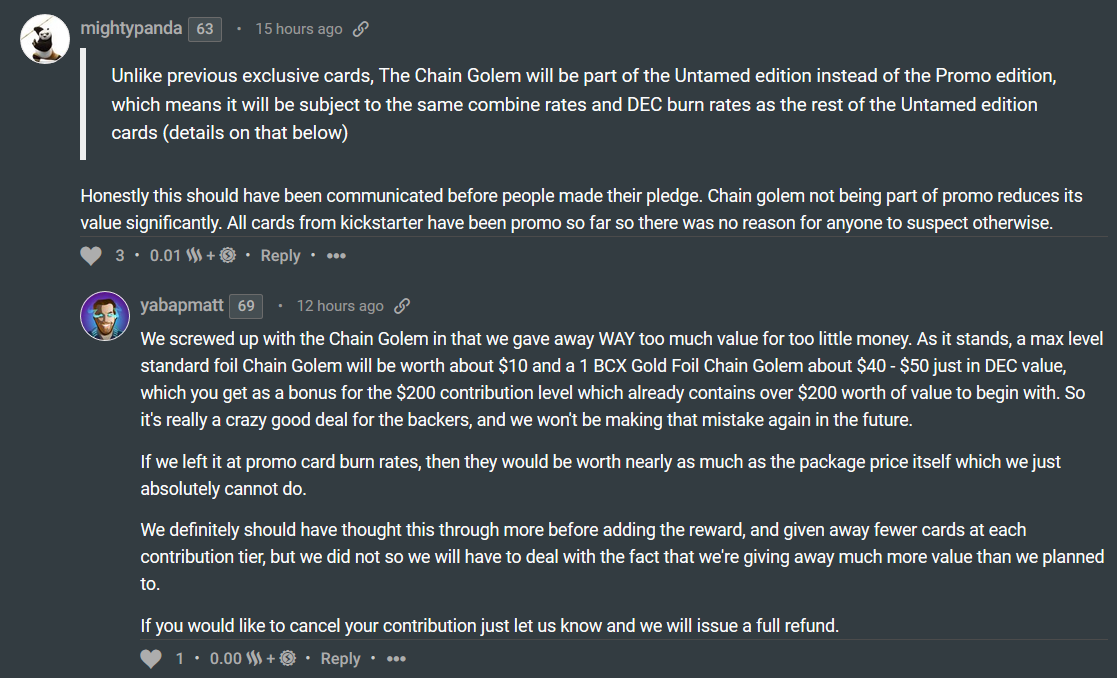This screenshot has height=678, width=1117.
Task: Open mightypanda's panda avatar profile picture
Action: pos(44,40)
